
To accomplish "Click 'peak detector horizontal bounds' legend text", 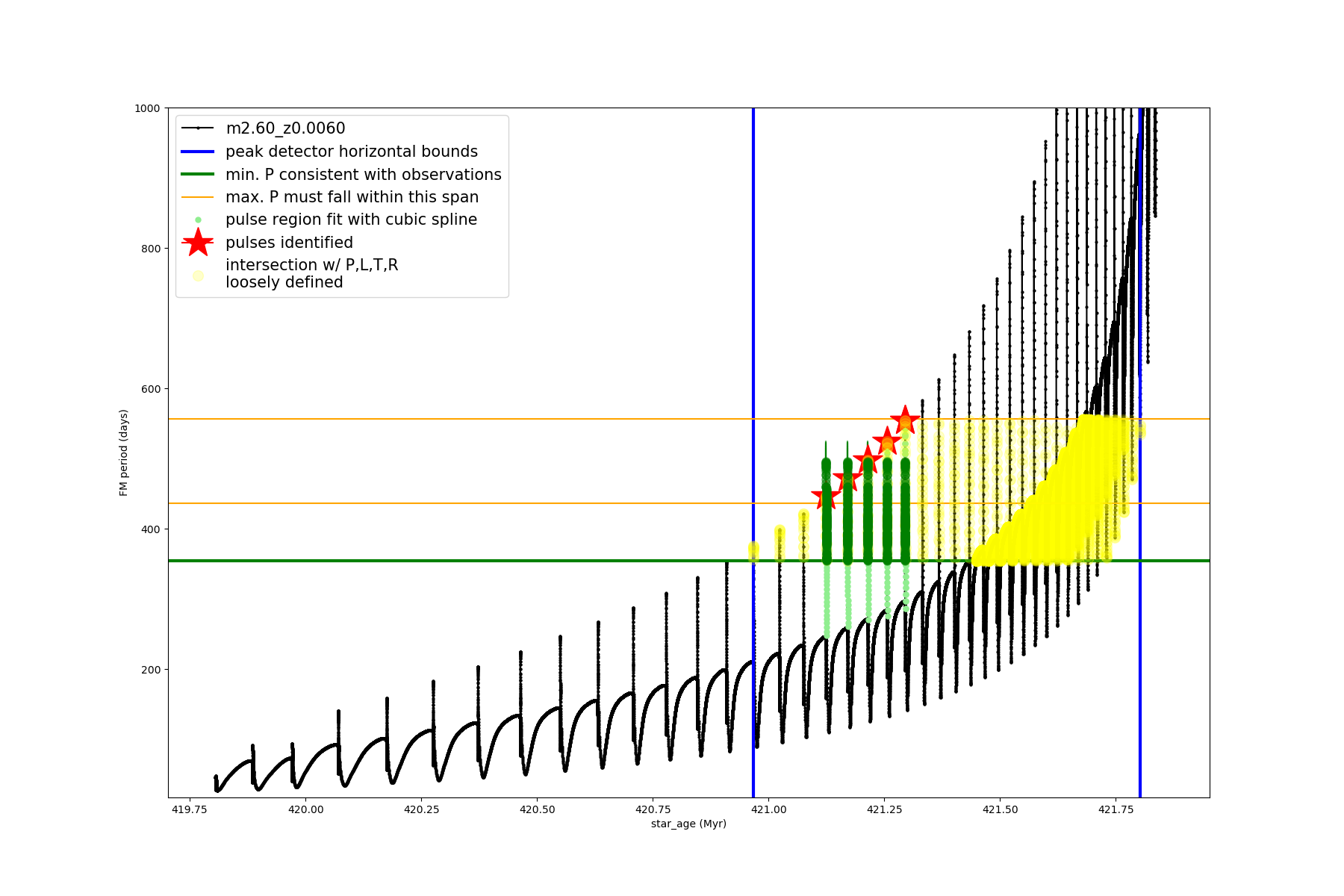I will pos(351,152).
